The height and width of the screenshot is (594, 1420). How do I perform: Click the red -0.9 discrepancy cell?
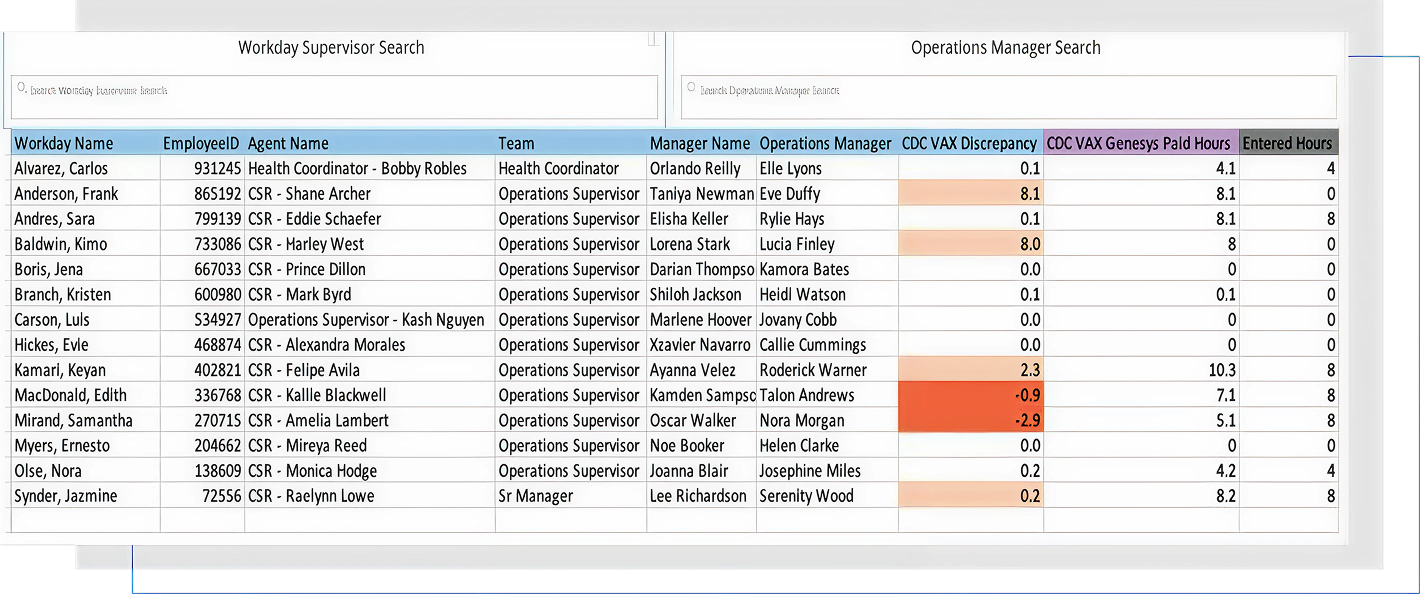(971, 395)
